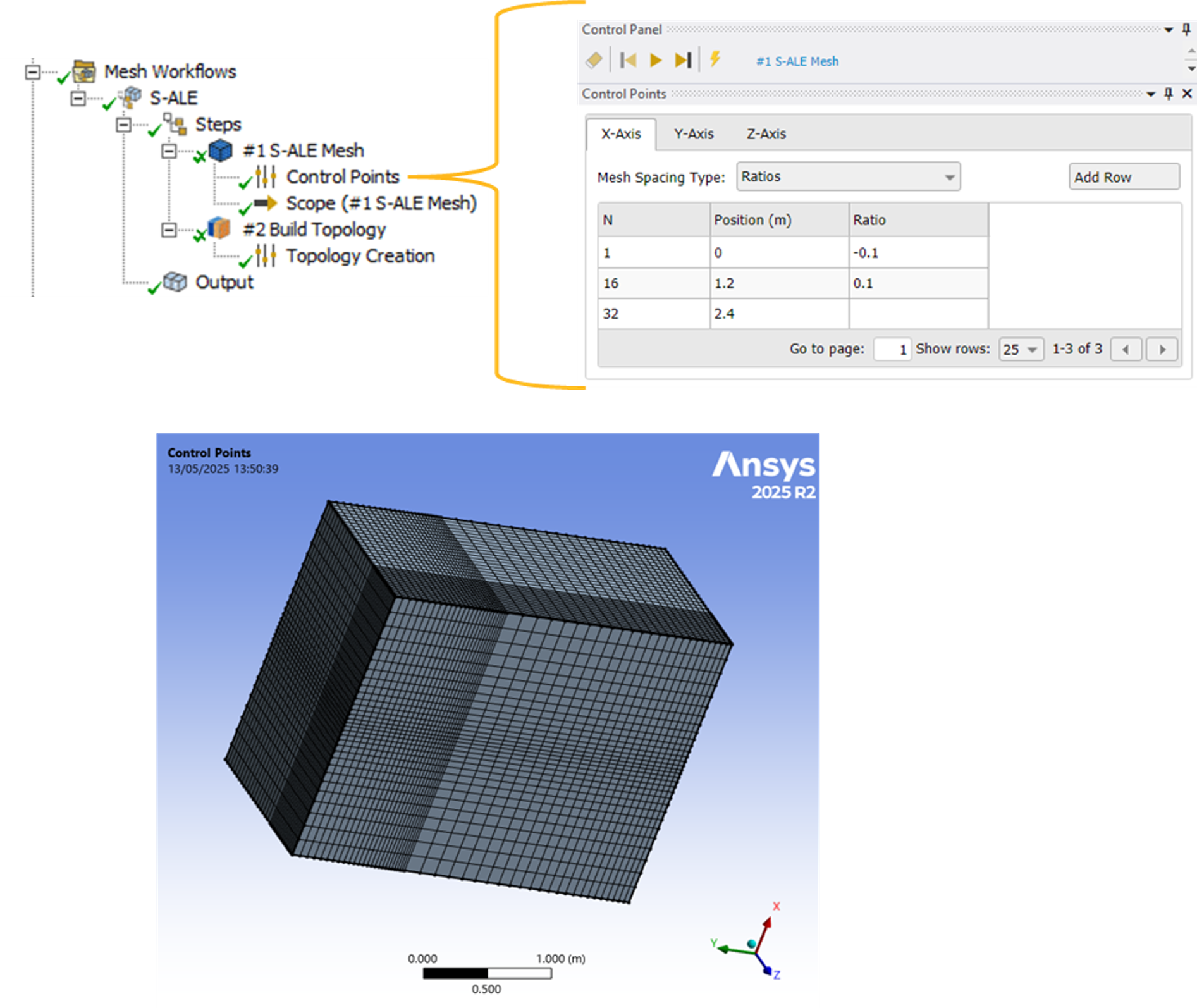
Task: Click the Mesh Workflows folder icon
Action: point(84,71)
